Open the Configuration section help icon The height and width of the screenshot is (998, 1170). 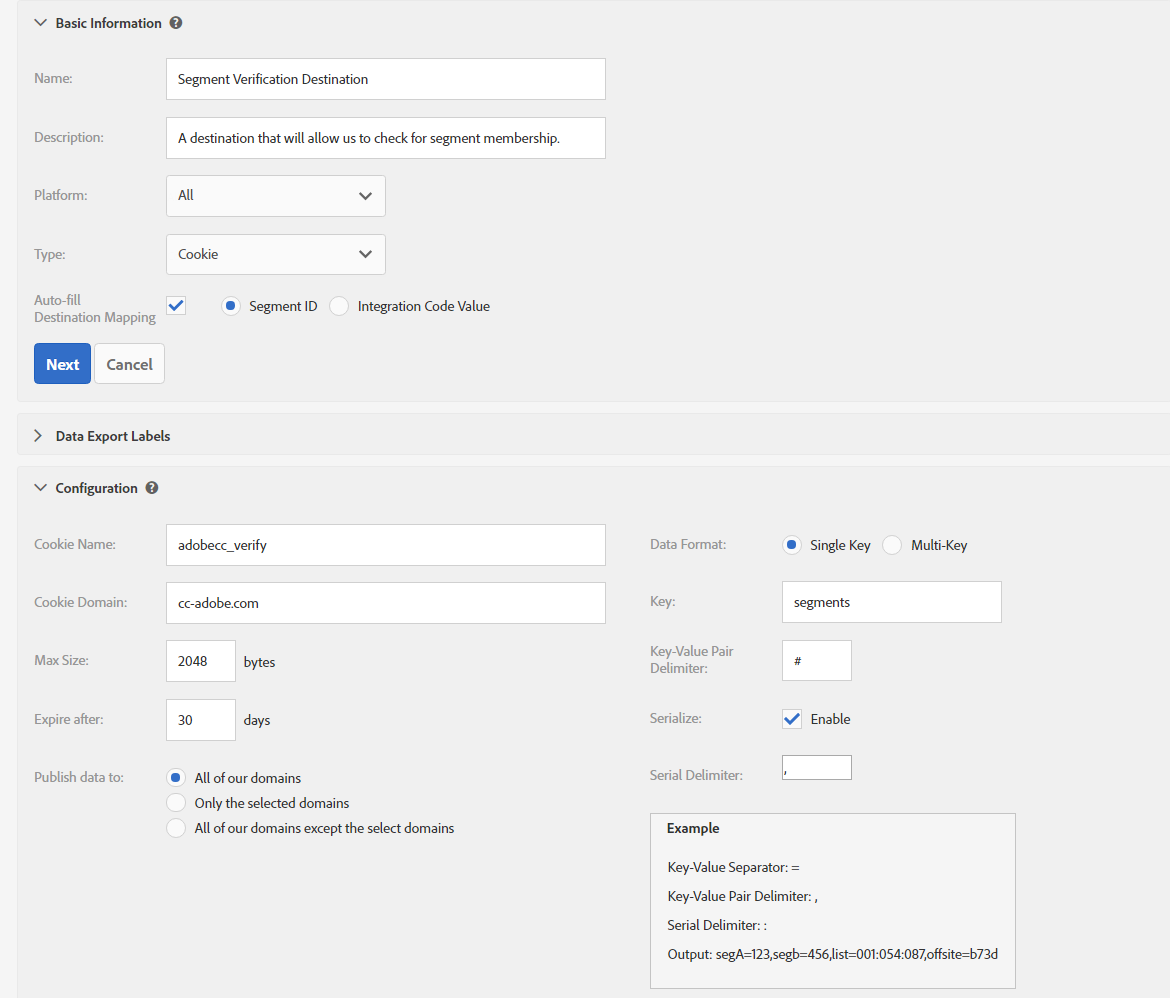(x=151, y=487)
